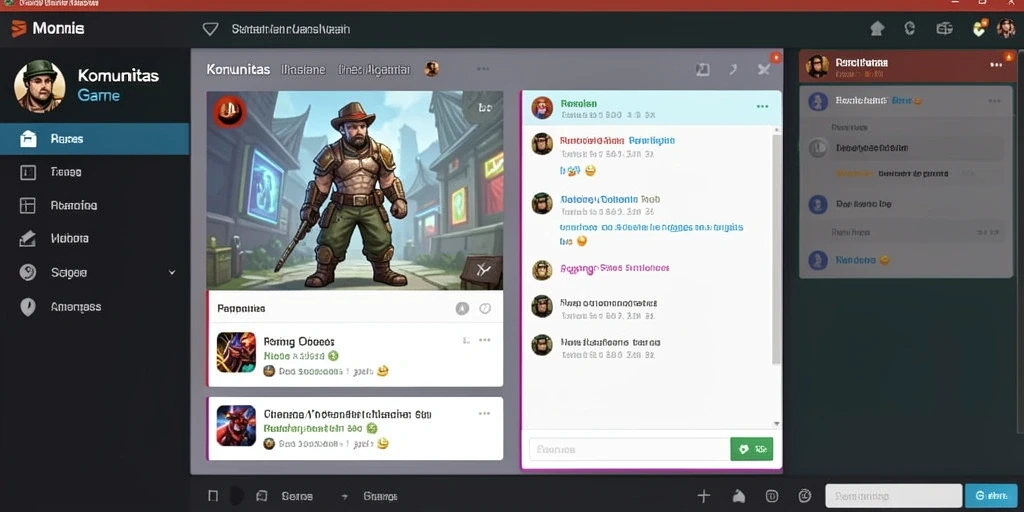Click the small icon left of the first card's ellipsis

(x=466, y=340)
